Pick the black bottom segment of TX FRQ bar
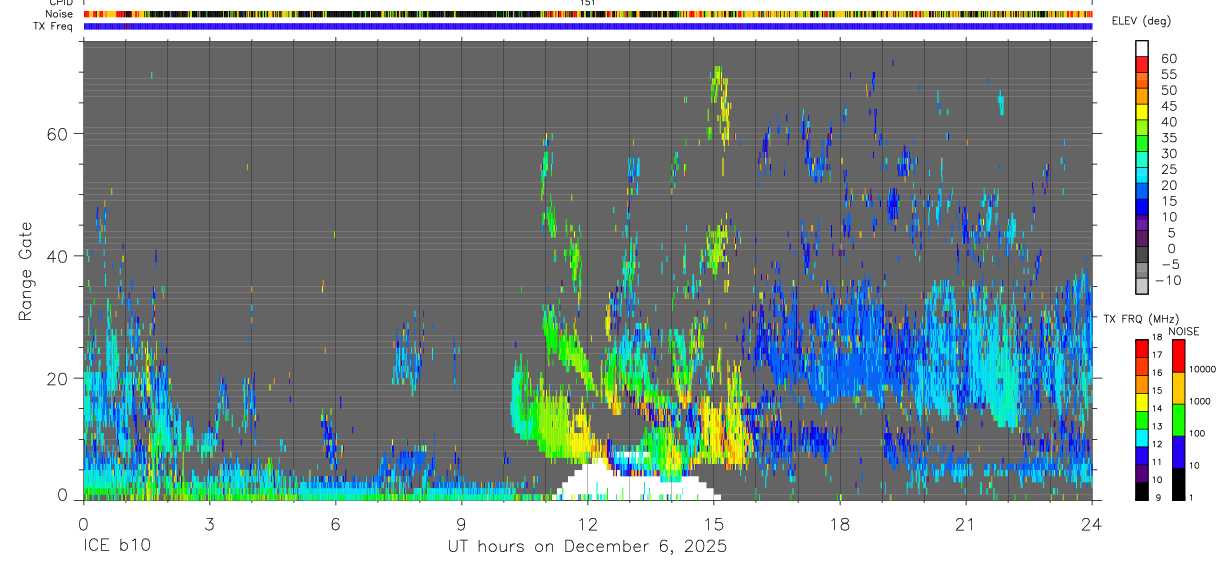The width and height of the screenshot is (1228, 567). pyautogui.click(x=1142, y=491)
